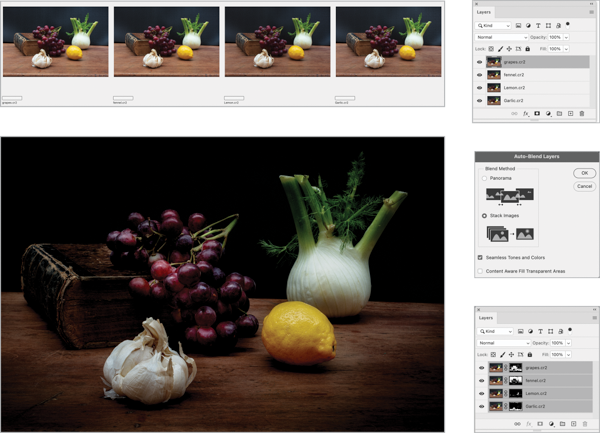Lock all in the maskless Layers panel
600x433 pixels.
pyautogui.click(x=528, y=49)
